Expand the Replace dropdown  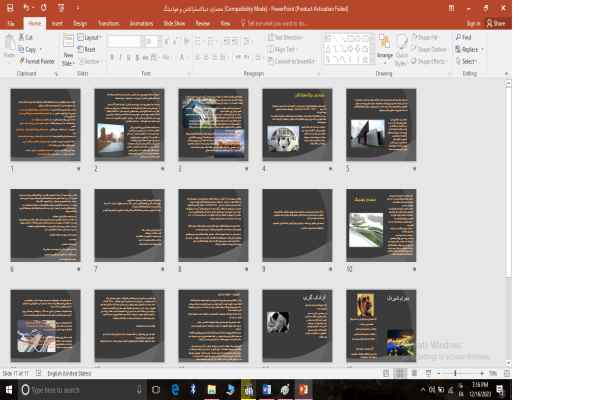[x=469, y=49]
